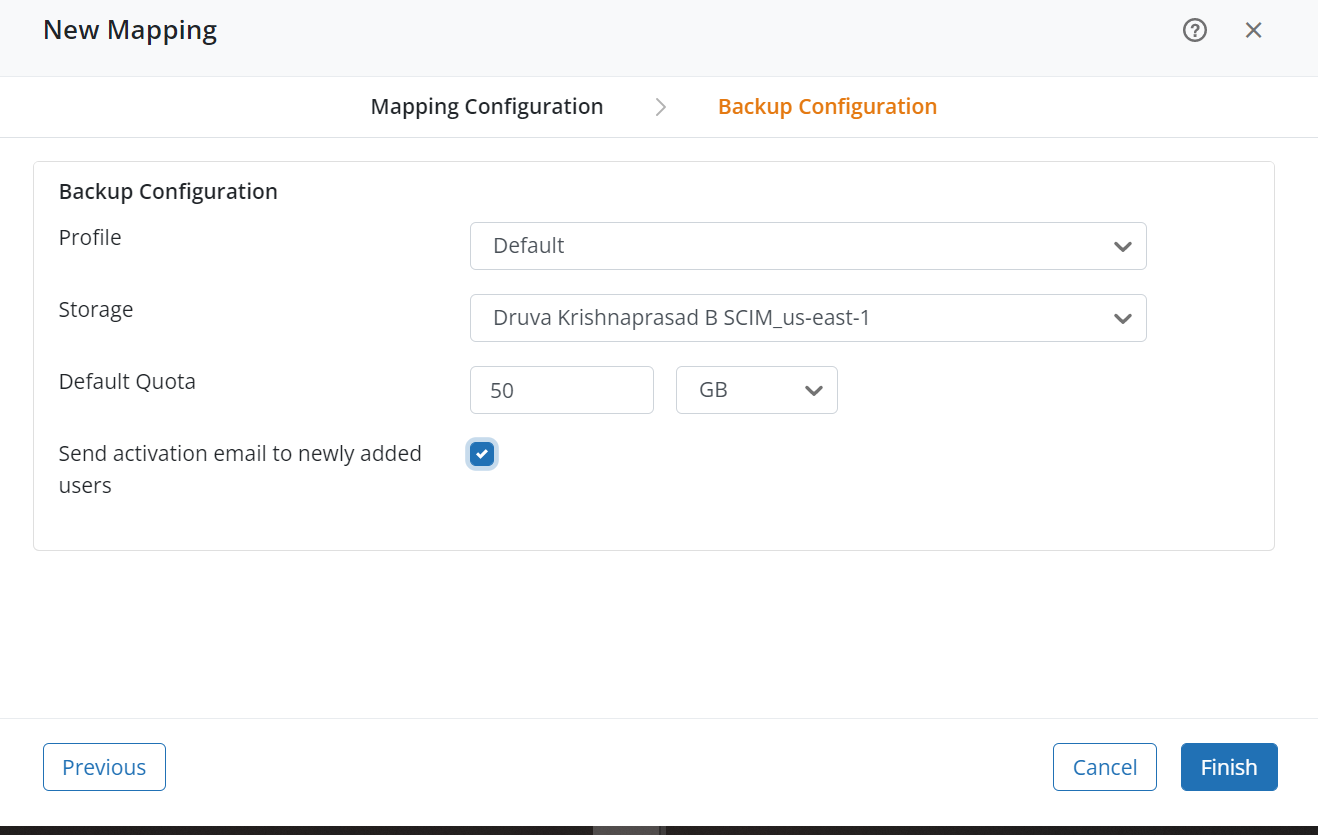The height and width of the screenshot is (835, 1318).
Task: Focus the Default Quota number field
Action: [561, 390]
